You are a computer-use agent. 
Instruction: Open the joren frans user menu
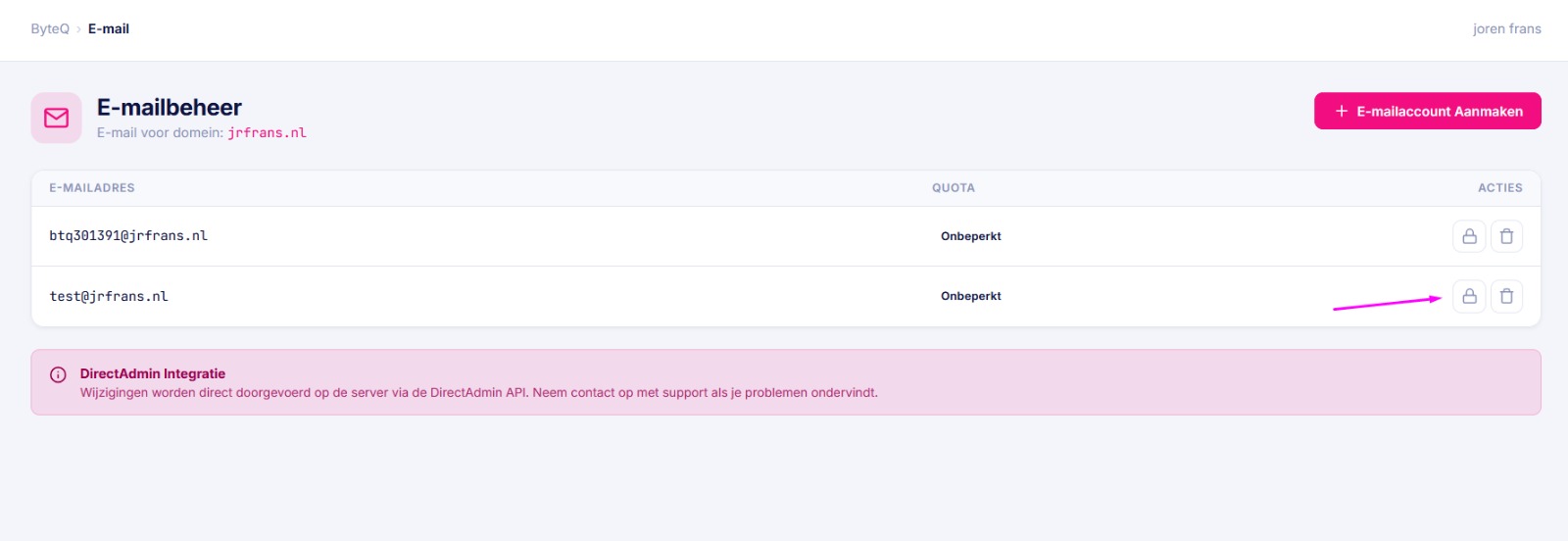(x=1506, y=29)
